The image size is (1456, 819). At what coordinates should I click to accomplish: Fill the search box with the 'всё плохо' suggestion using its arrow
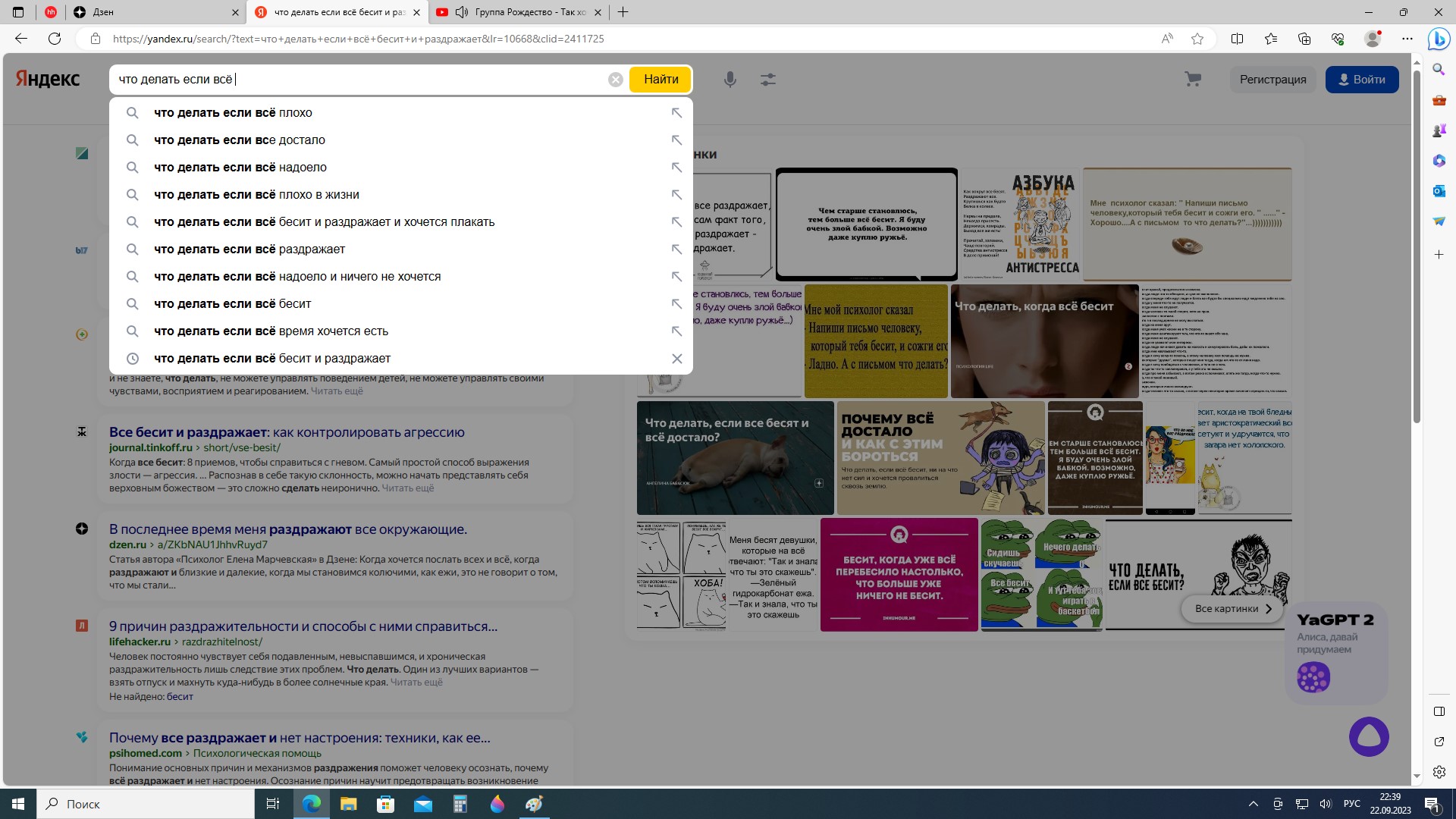click(x=676, y=113)
